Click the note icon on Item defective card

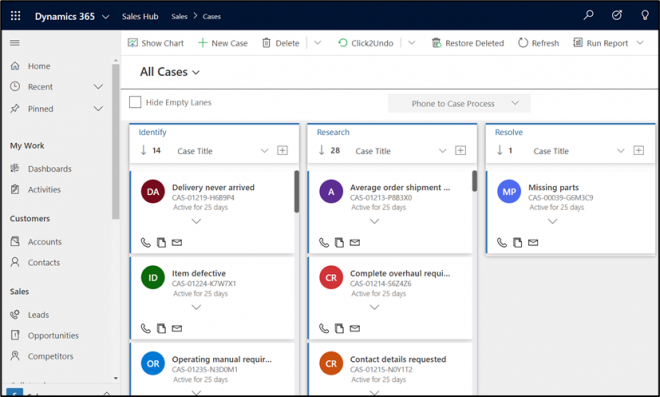point(161,328)
